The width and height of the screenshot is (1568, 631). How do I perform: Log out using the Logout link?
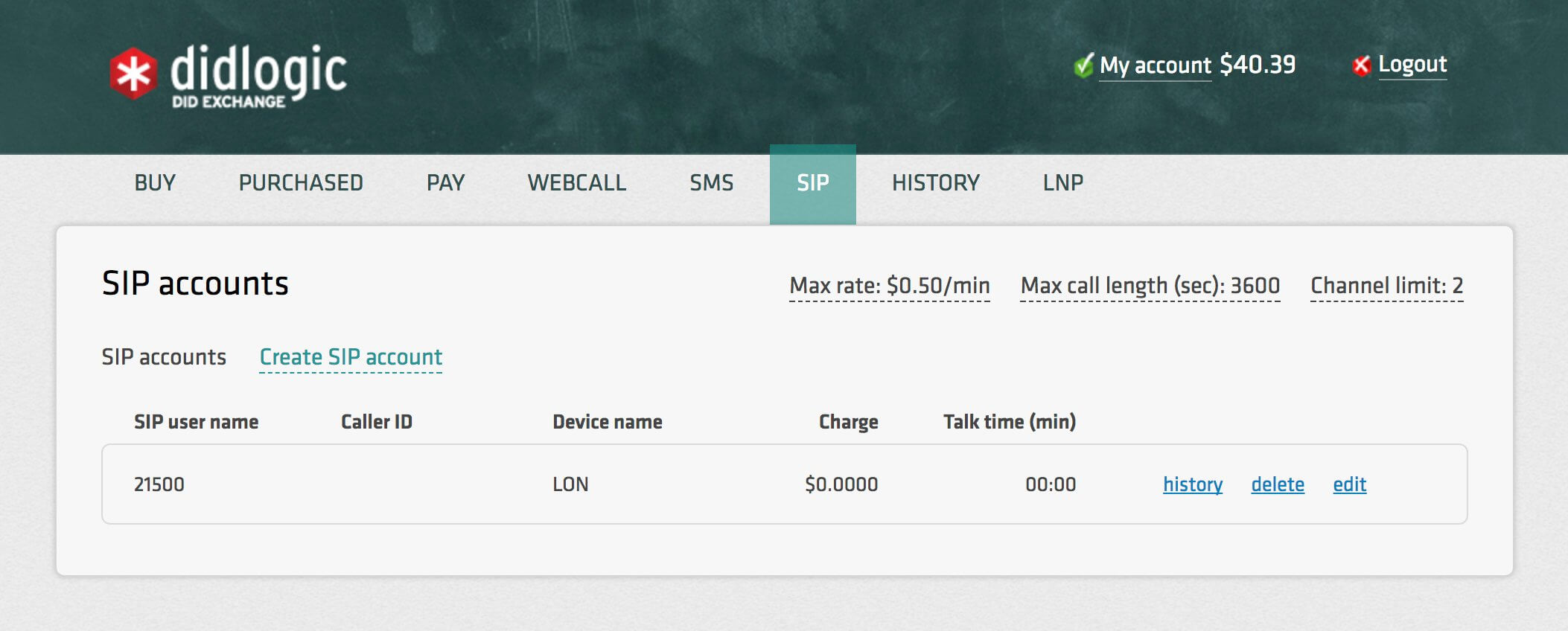click(x=1412, y=64)
